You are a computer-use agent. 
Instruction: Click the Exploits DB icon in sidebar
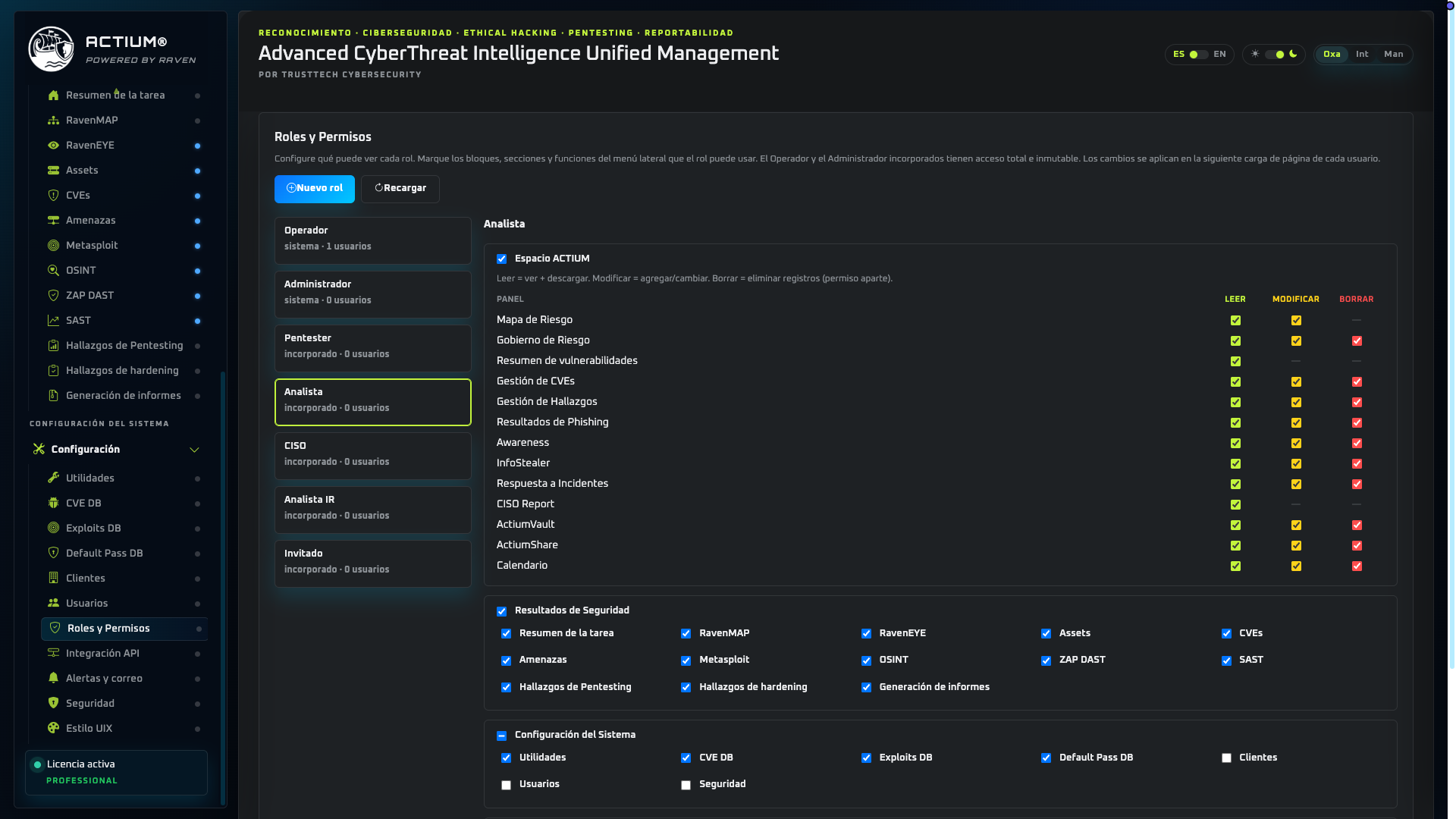(x=53, y=529)
